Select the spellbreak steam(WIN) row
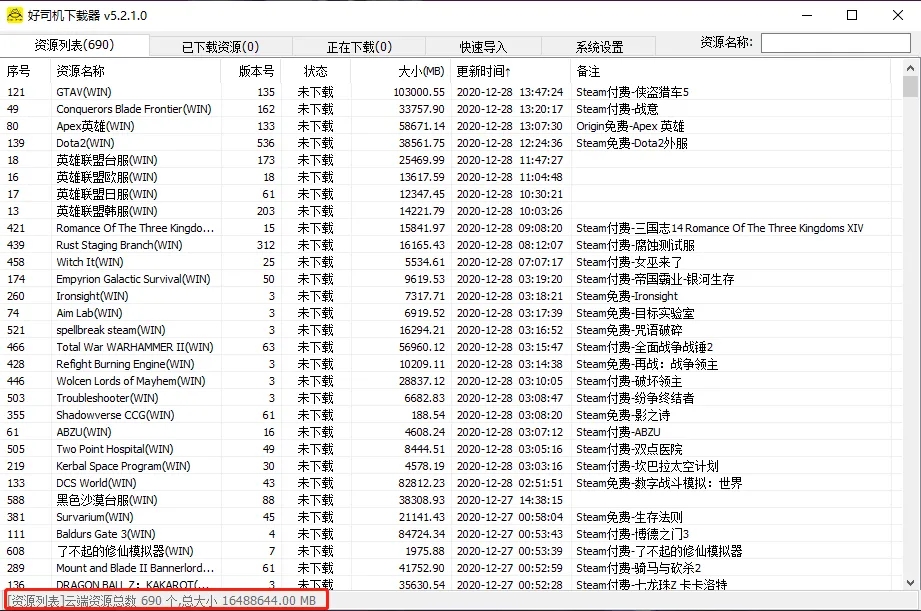This screenshot has height=611, width=921. click(451, 331)
